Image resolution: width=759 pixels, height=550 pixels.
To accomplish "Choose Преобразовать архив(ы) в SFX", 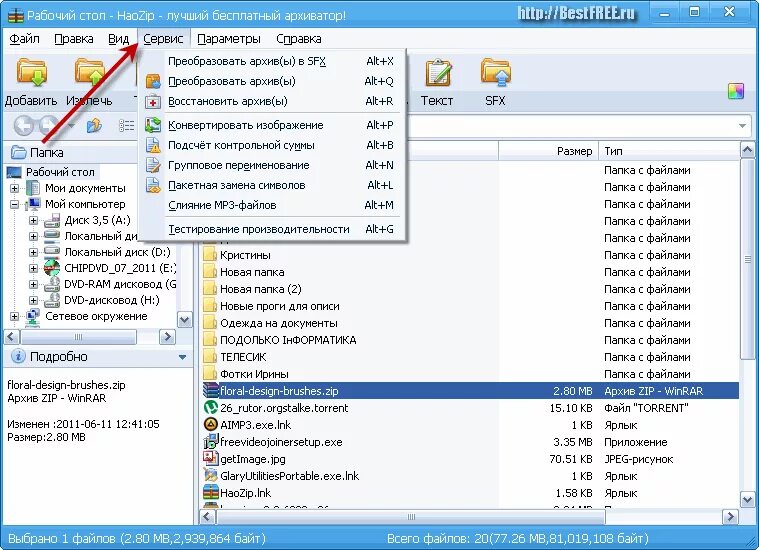I will click(x=272, y=61).
